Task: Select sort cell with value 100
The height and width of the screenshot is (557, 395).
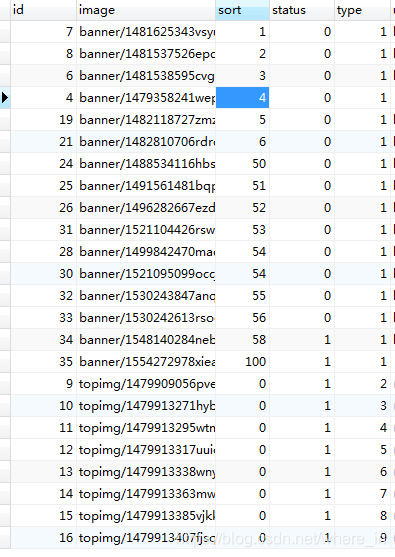Action: (x=242, y=362)
